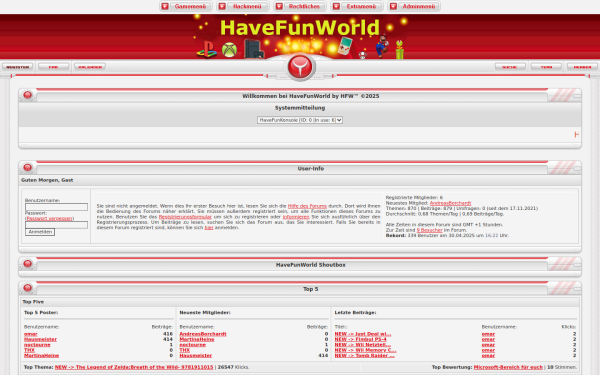Open the NEW -> Wii Memory C... post
Screen dimensions: 600x375
[365, 350]
